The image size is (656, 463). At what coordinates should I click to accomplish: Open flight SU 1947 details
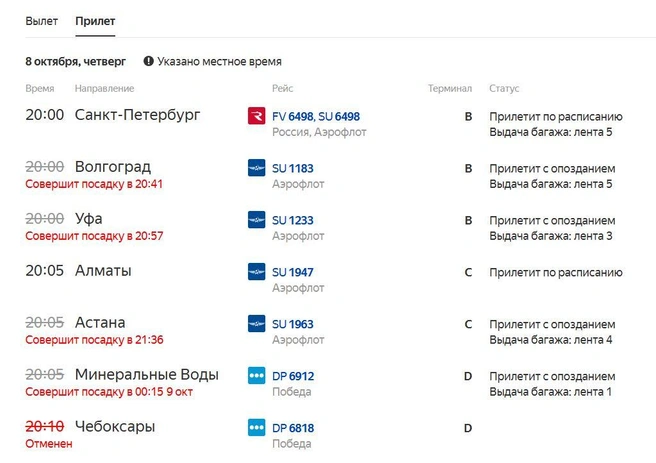[292, 272]
